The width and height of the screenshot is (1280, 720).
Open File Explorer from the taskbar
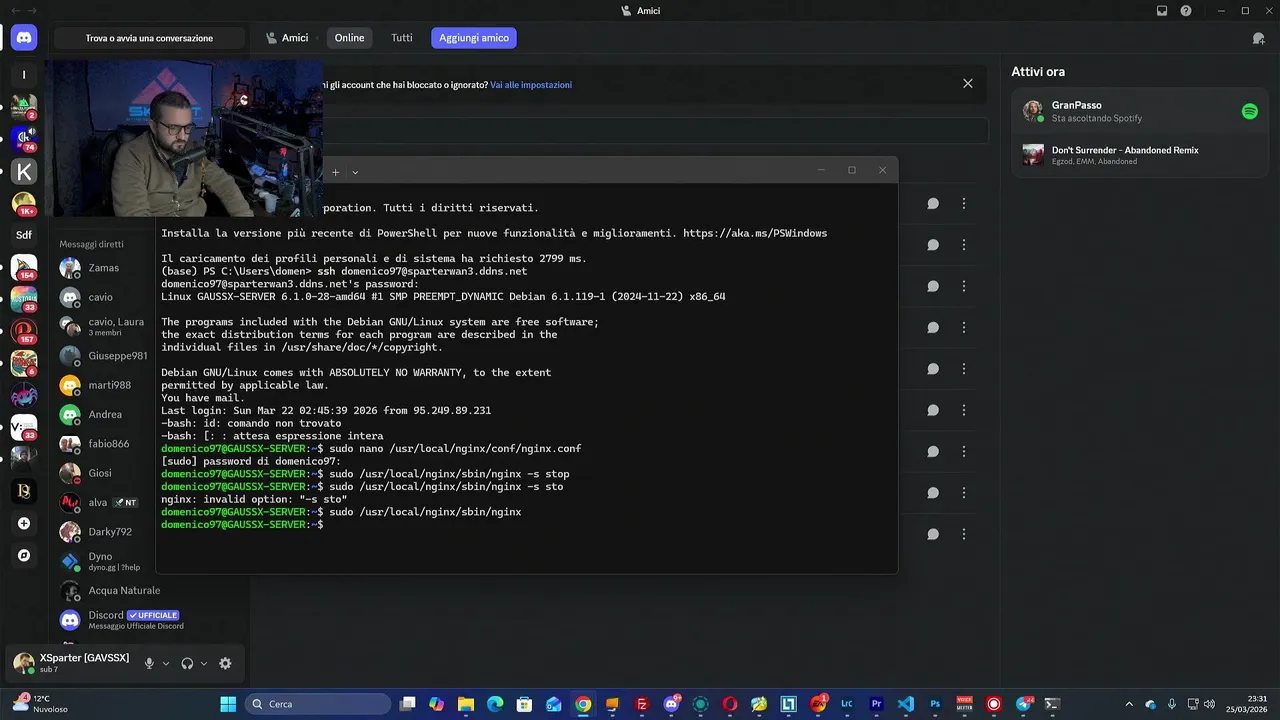click(466, 704)
